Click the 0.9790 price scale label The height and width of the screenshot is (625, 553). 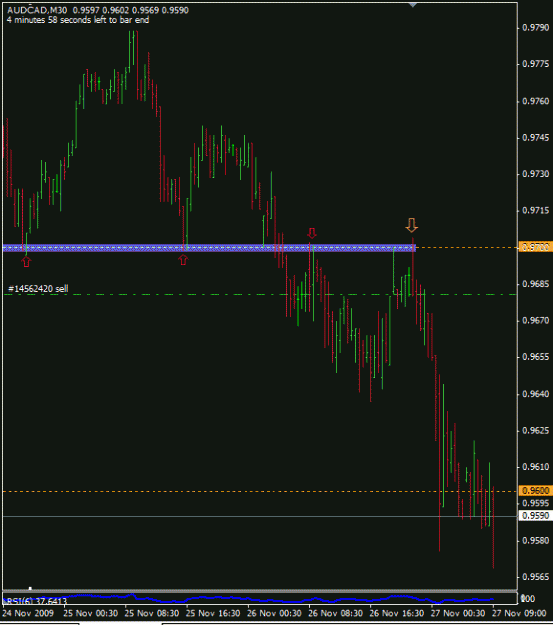point(535,28)
